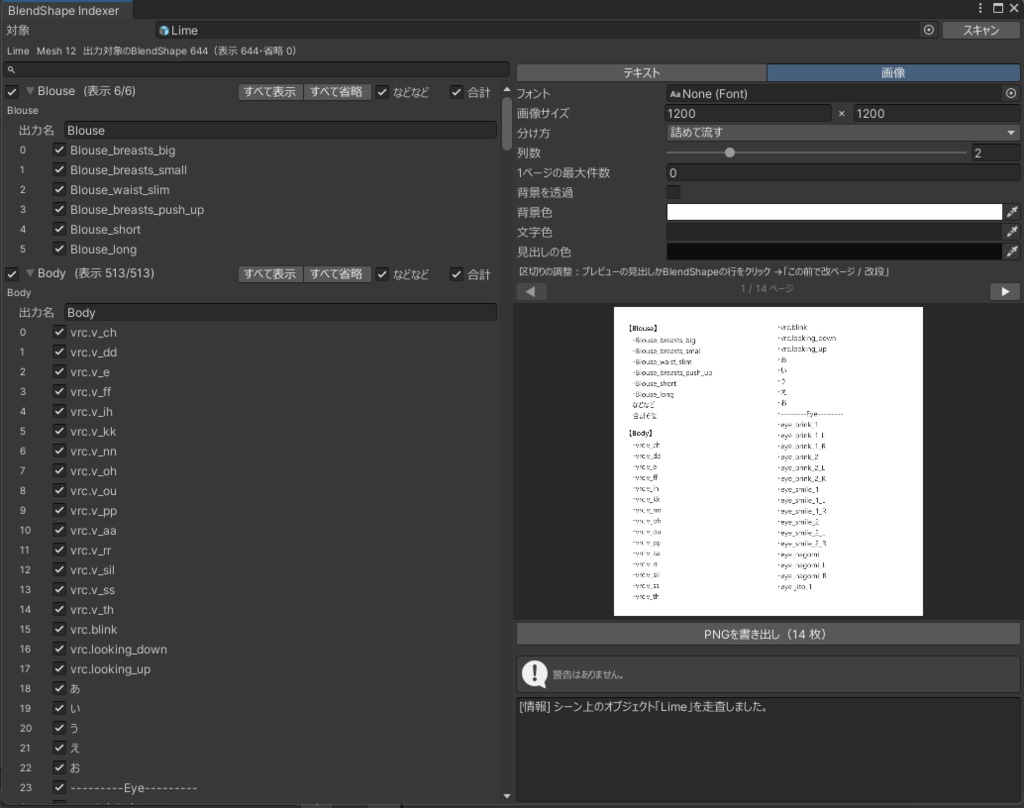Image resolution: width=1024 pixels, height=808 pixels.
Task: Open the font picker circle icon
Action: [x=1011, y=93]
